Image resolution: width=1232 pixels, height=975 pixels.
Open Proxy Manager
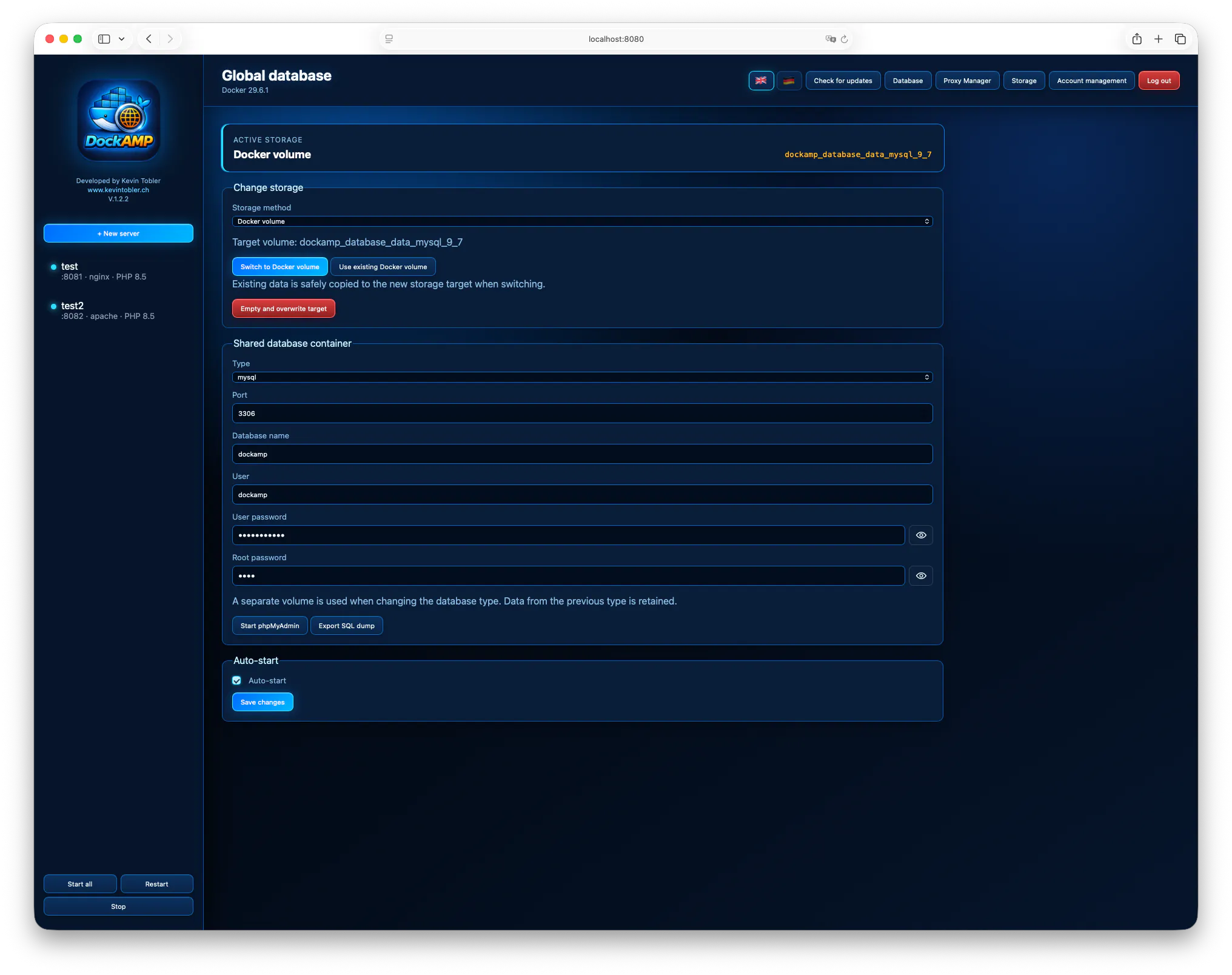[x=967, y=81]
